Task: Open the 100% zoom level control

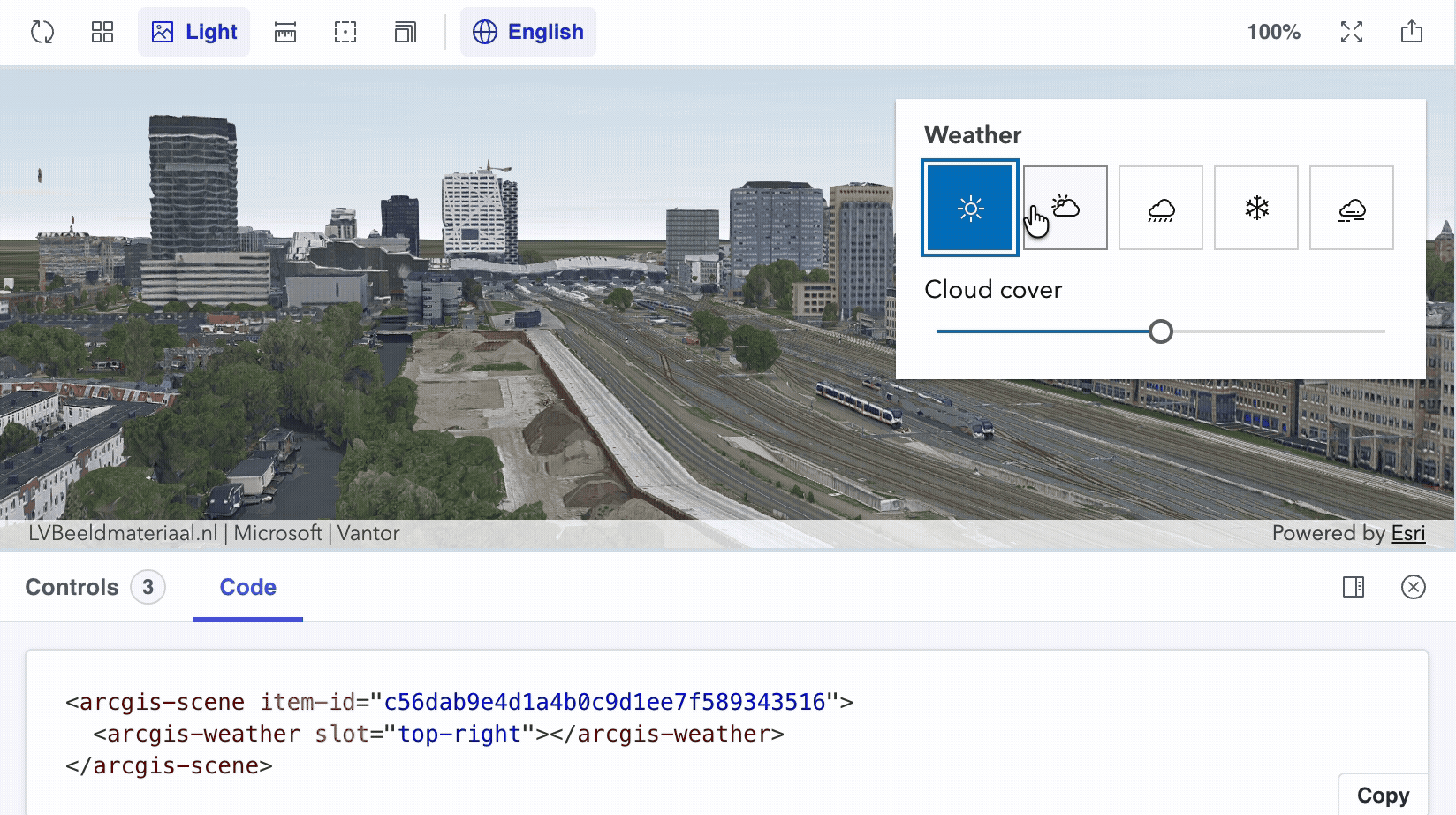Action: point(1274,32)
